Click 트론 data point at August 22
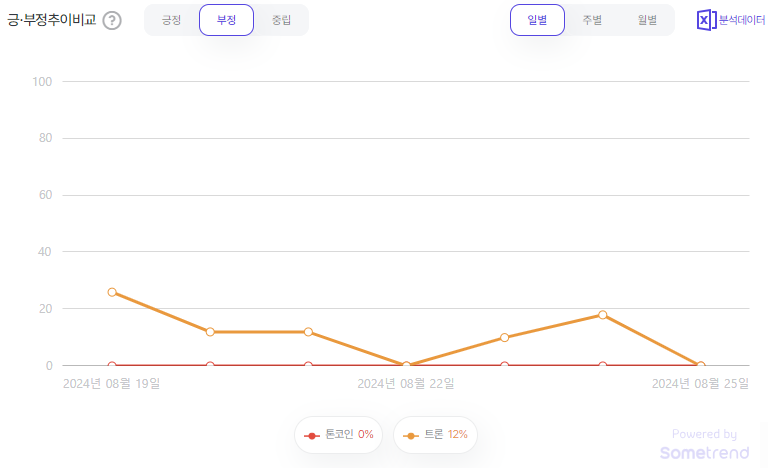 [x=406, y=366]
